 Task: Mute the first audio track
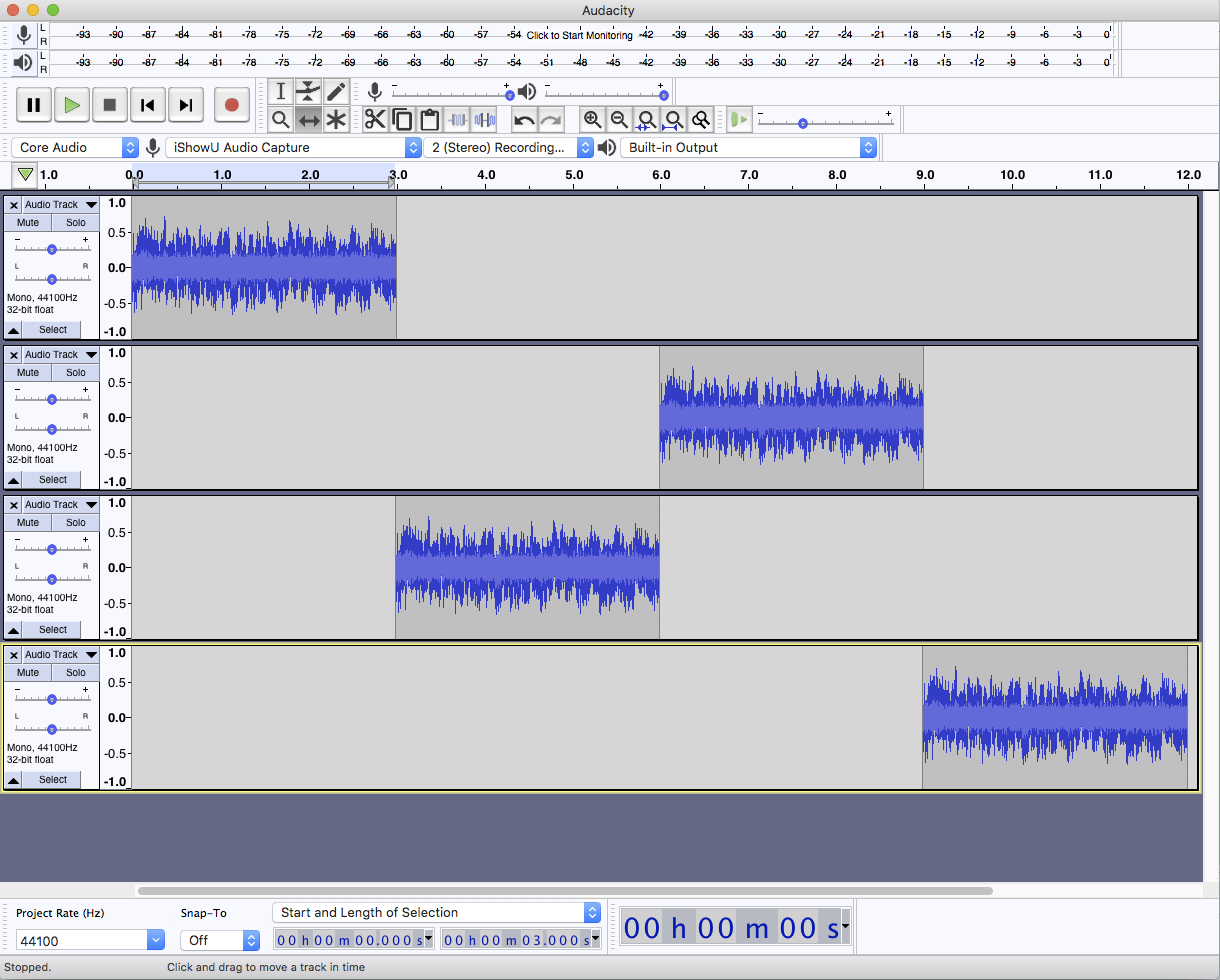click(27, 222)
